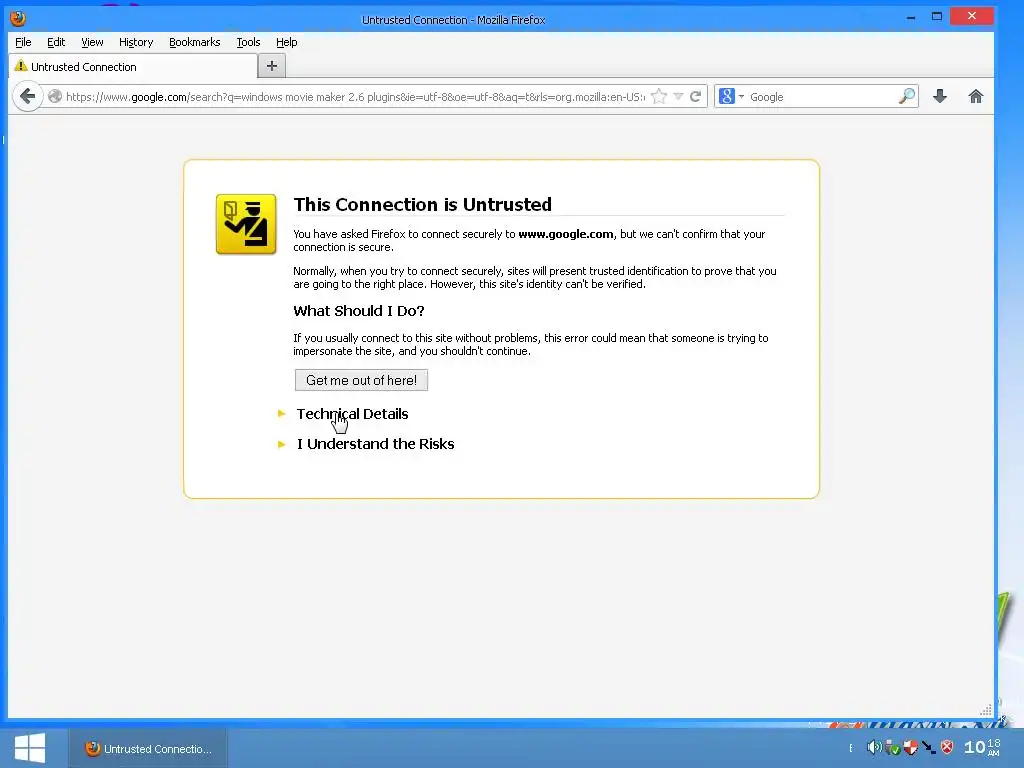Select the Untrusted Connection tab
Image resolution: width=1024 pixels, height=768 pixels.
133,67
